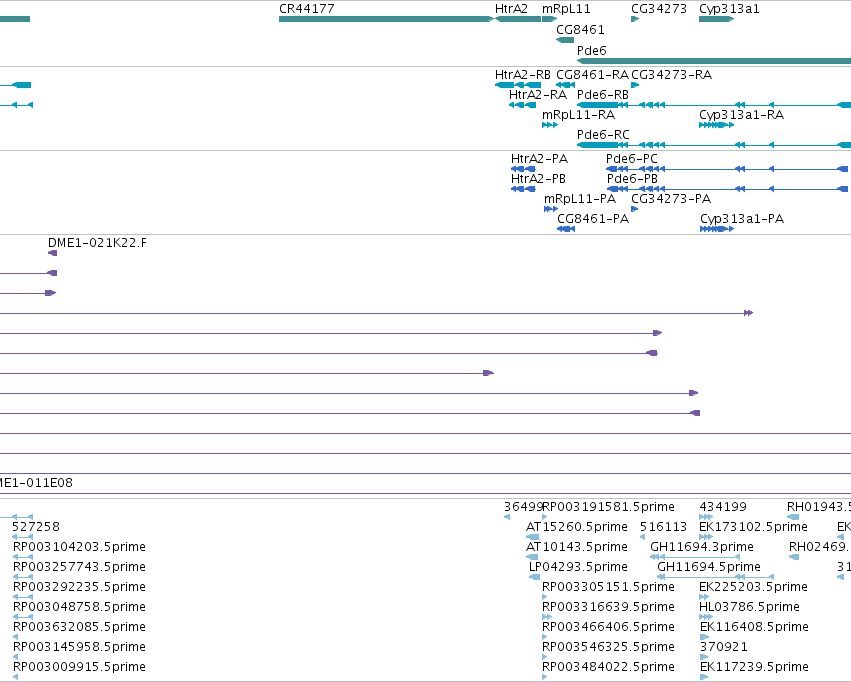Viewport: 851px width, 682px height.
Task: Click the GH11694.5prime EST label
Action: pos(709,566)
